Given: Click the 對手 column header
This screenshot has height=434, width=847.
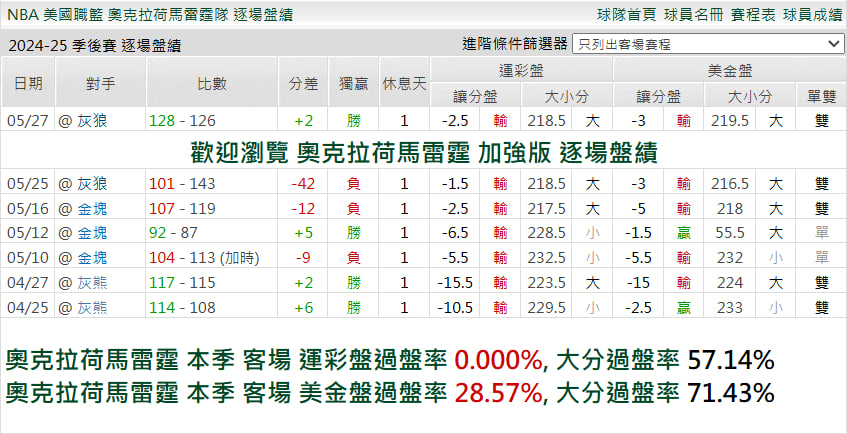Looking at the screenshot, I should tap(100, 84).
